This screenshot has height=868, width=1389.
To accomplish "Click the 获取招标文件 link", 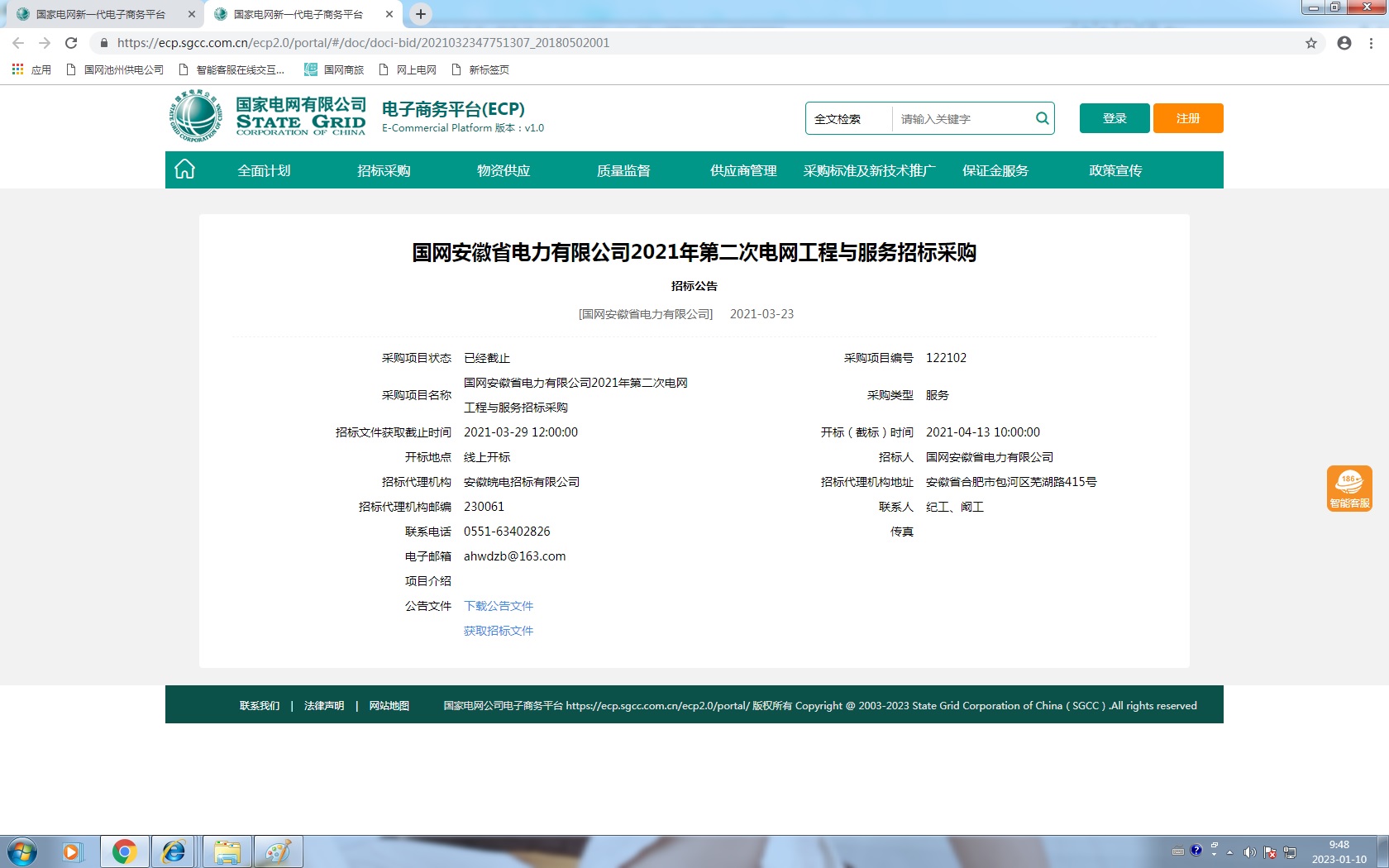I will point(499,631).
